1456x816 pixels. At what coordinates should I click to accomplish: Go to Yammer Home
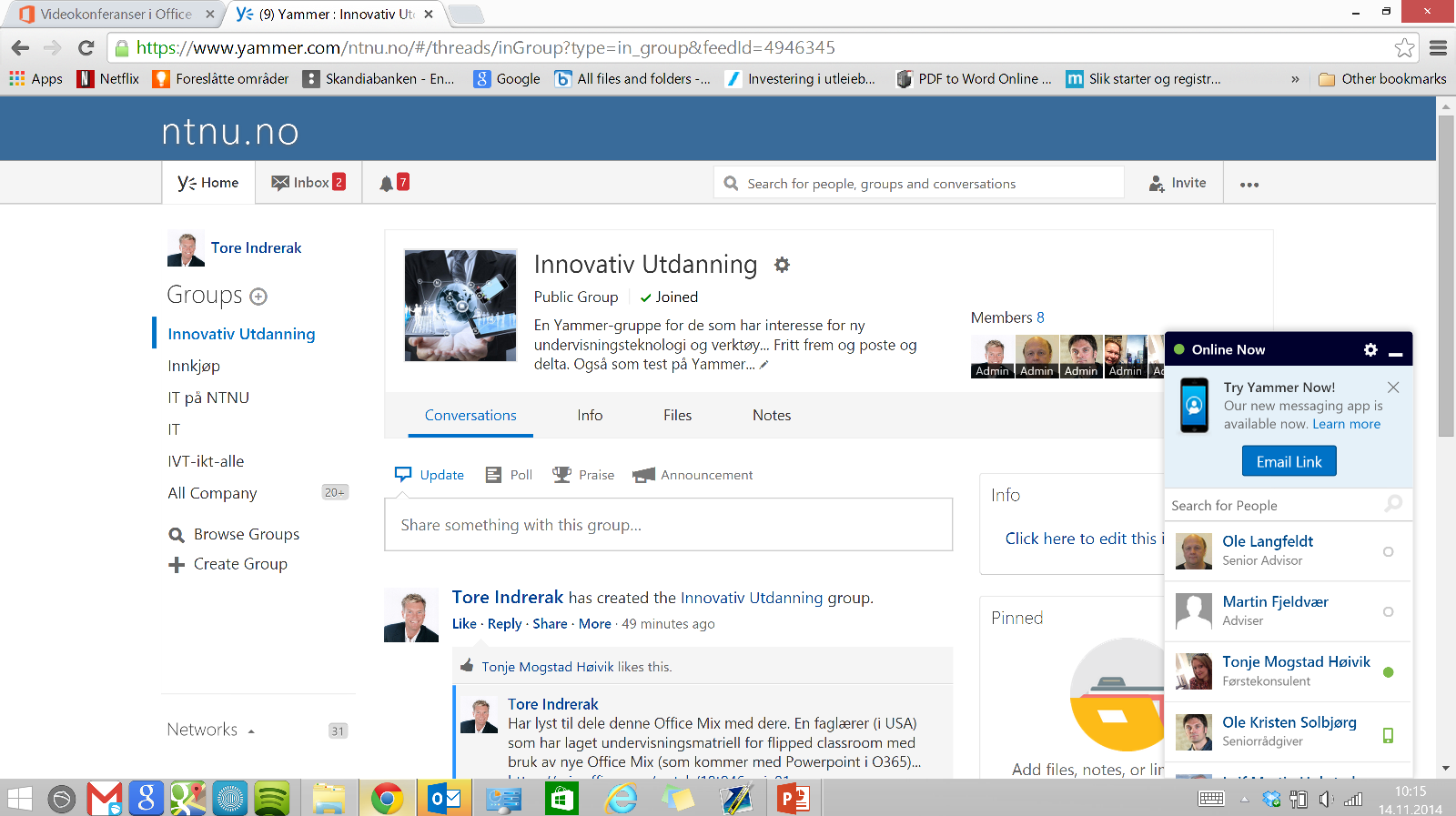(208, 183)
